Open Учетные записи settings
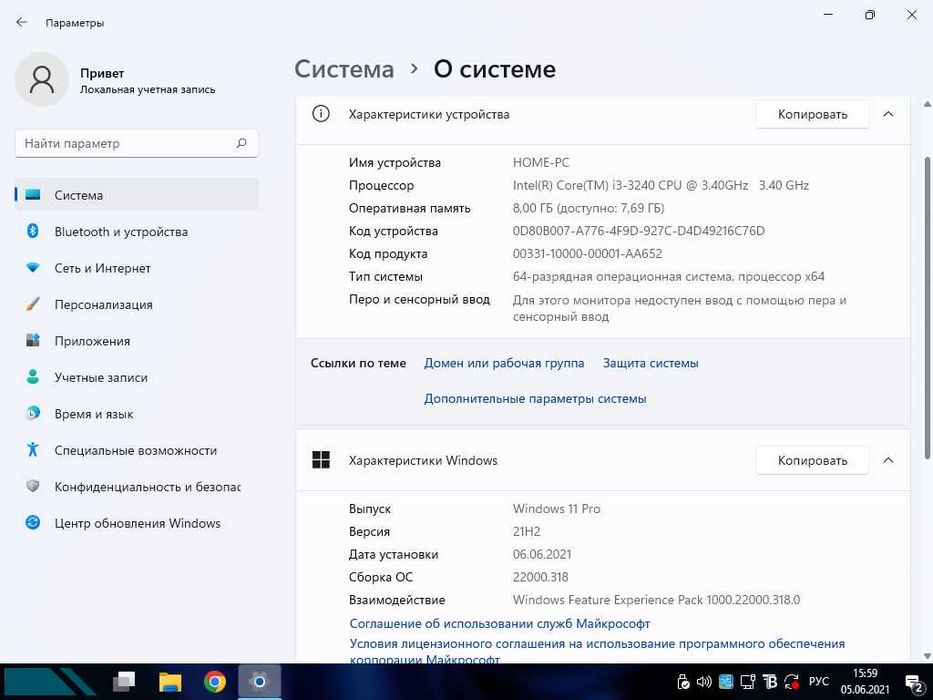Screen dimensions: 933x700 (136, 377)
